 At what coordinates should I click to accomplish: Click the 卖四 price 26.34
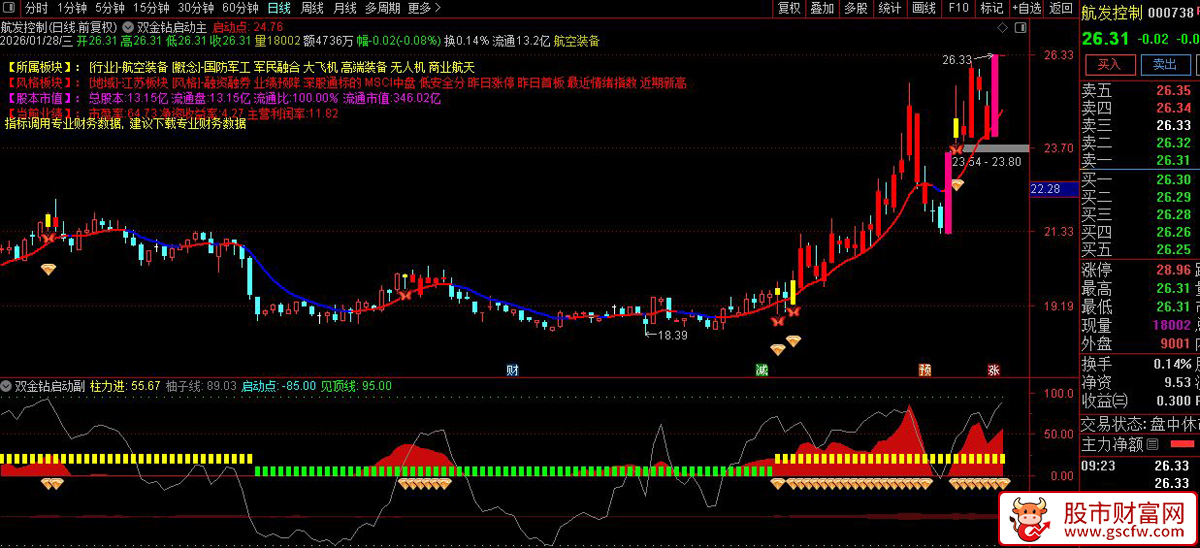pyautogui.click(x=1173, y=108)
